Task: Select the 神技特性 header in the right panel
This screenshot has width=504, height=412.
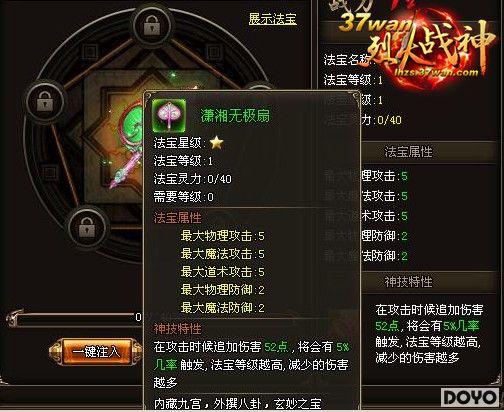Action: pyautogui.click(x=408, y=282)
